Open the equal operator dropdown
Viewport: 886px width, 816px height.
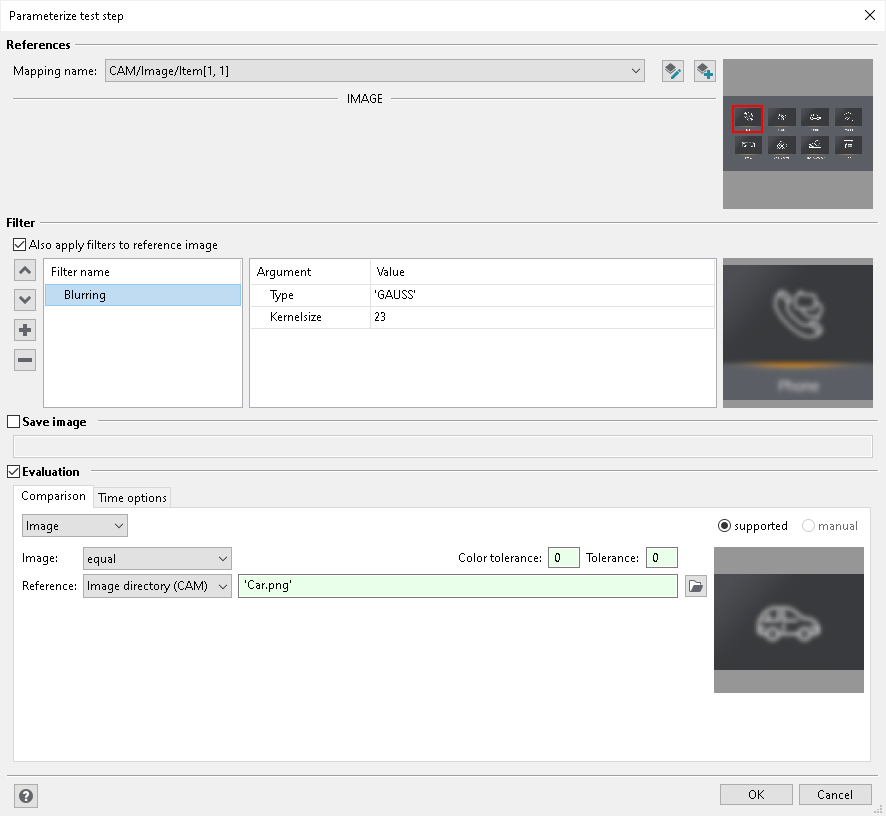pos(157,558)
